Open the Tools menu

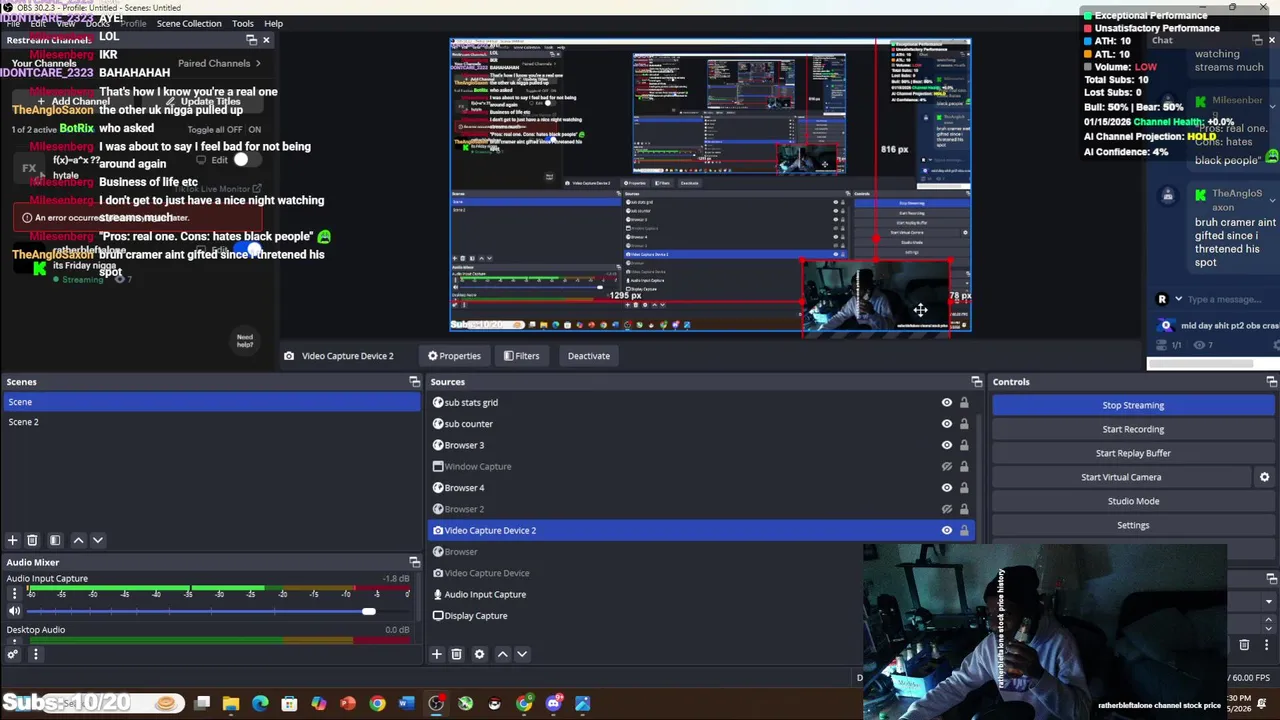(243, 23)
